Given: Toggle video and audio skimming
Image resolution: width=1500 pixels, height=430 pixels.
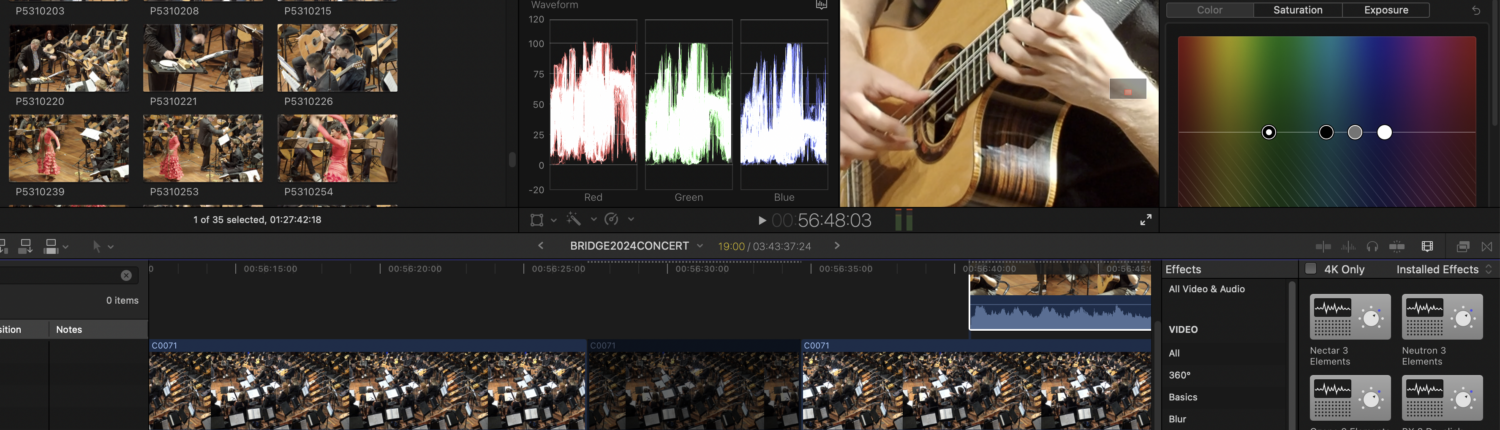Looking at the screenshot, I should click(1323, 246).
